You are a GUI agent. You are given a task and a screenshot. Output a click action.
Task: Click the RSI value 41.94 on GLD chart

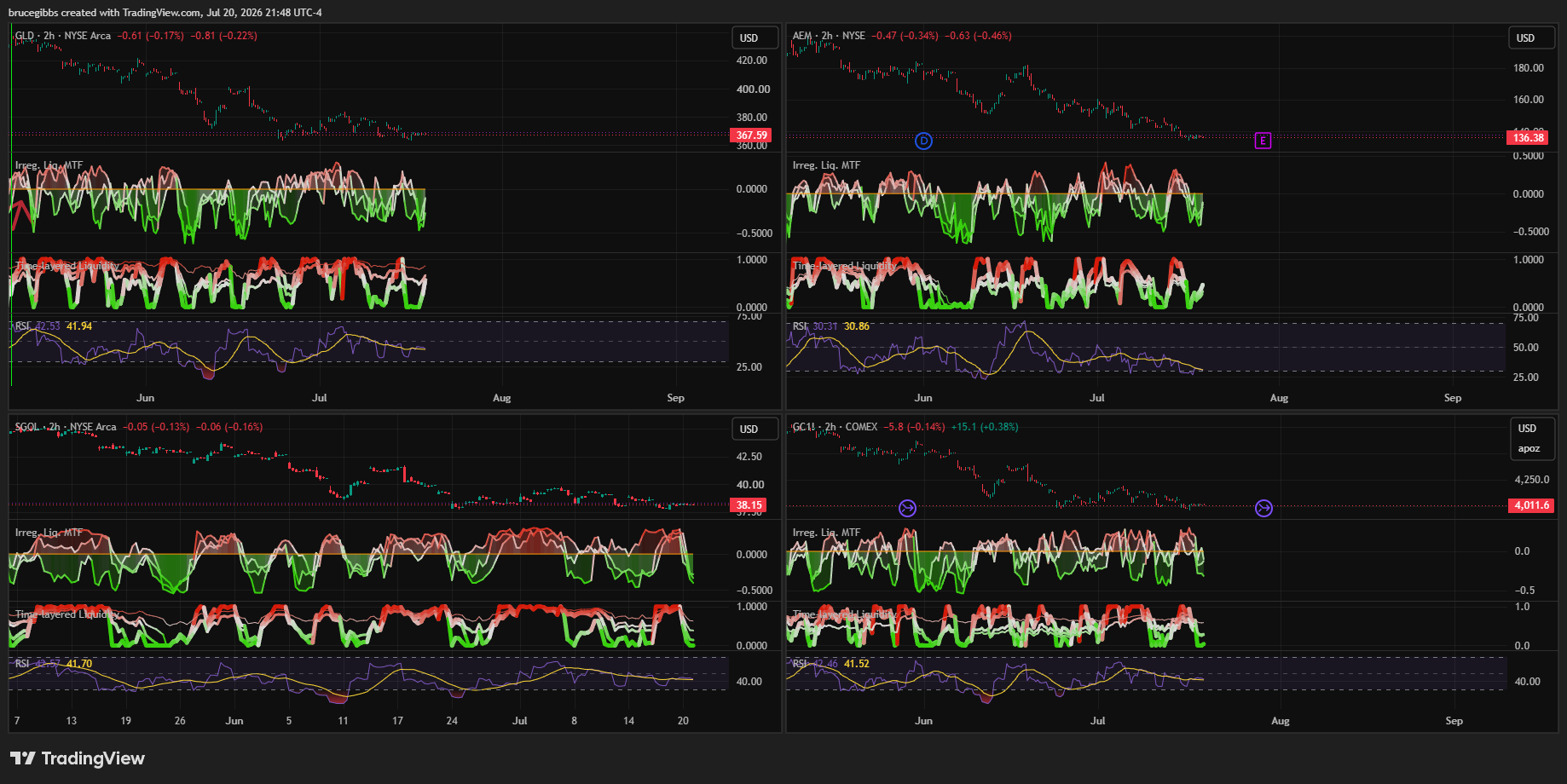(79, 326)
